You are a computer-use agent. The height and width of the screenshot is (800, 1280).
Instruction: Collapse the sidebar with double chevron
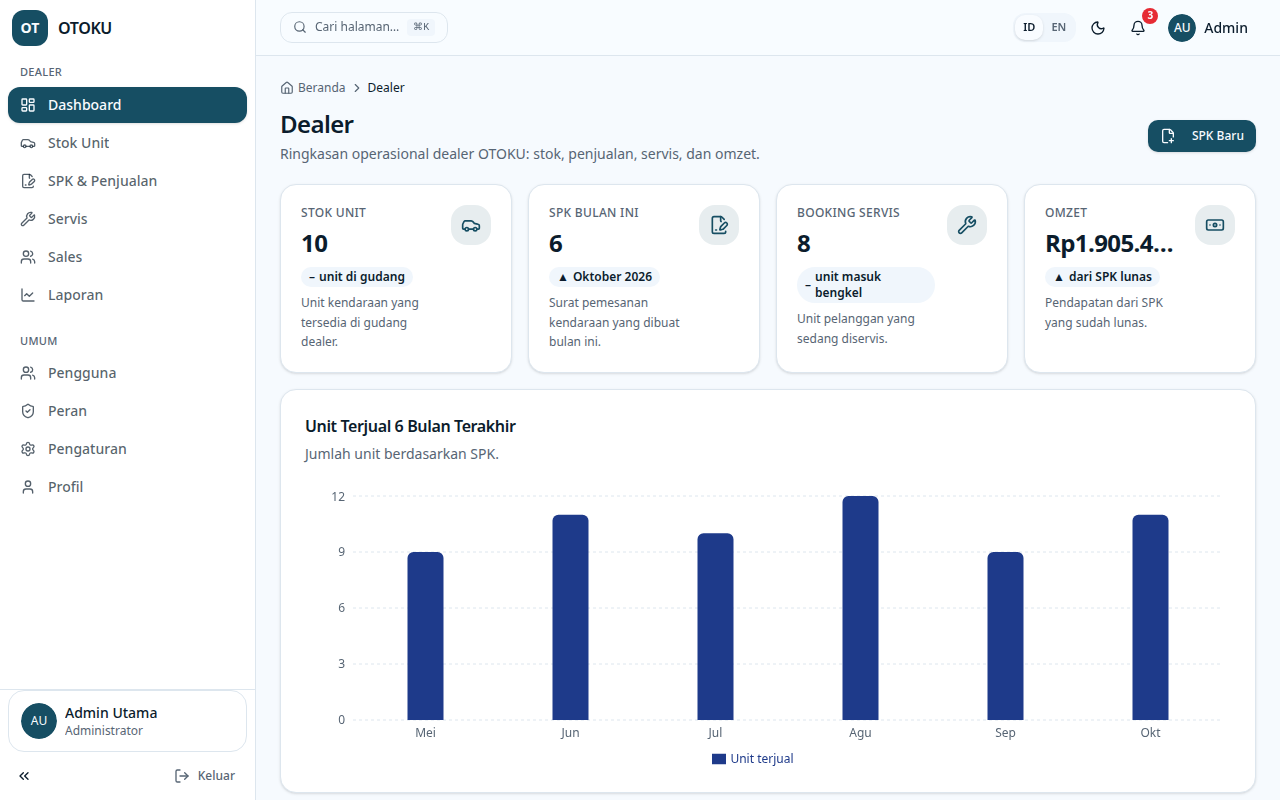[x=24, y=776]
